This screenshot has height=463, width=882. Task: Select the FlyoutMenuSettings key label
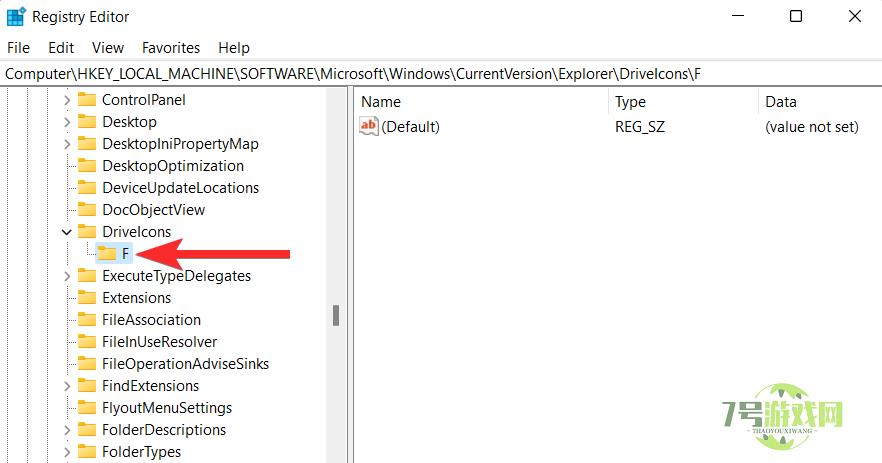(x=167, y=408)
